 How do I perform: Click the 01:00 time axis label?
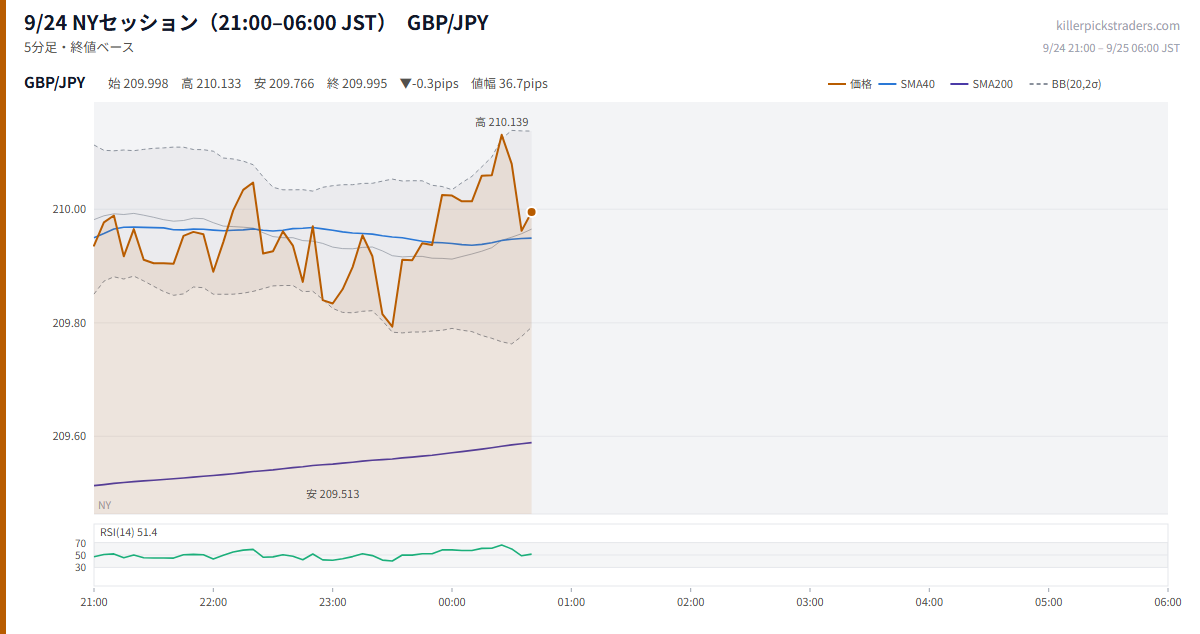point(571,603)
